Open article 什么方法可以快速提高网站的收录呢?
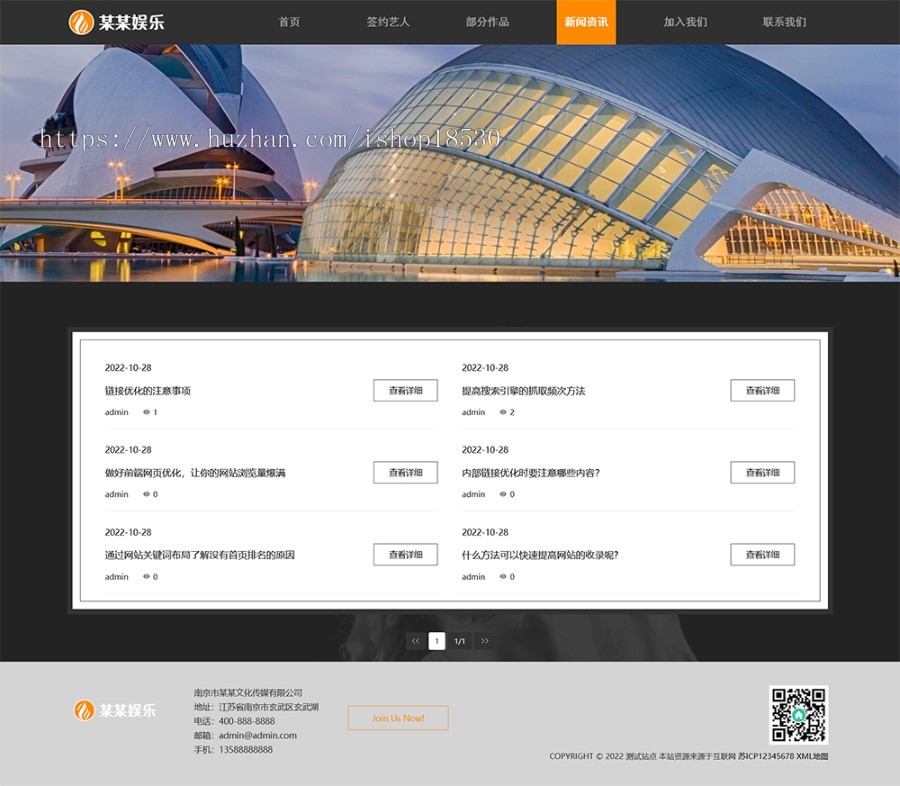This screenshot has width=900, height=786. 540,555
